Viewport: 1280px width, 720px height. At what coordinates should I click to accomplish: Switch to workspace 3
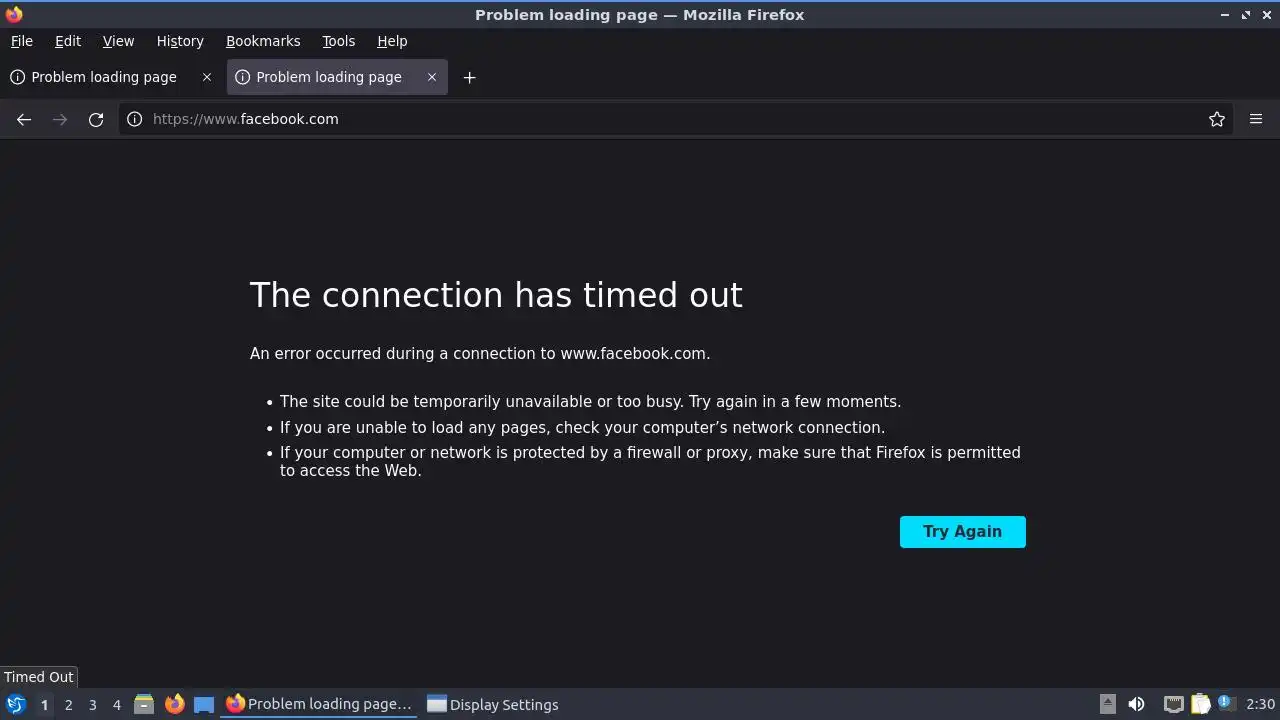(92, 705)
